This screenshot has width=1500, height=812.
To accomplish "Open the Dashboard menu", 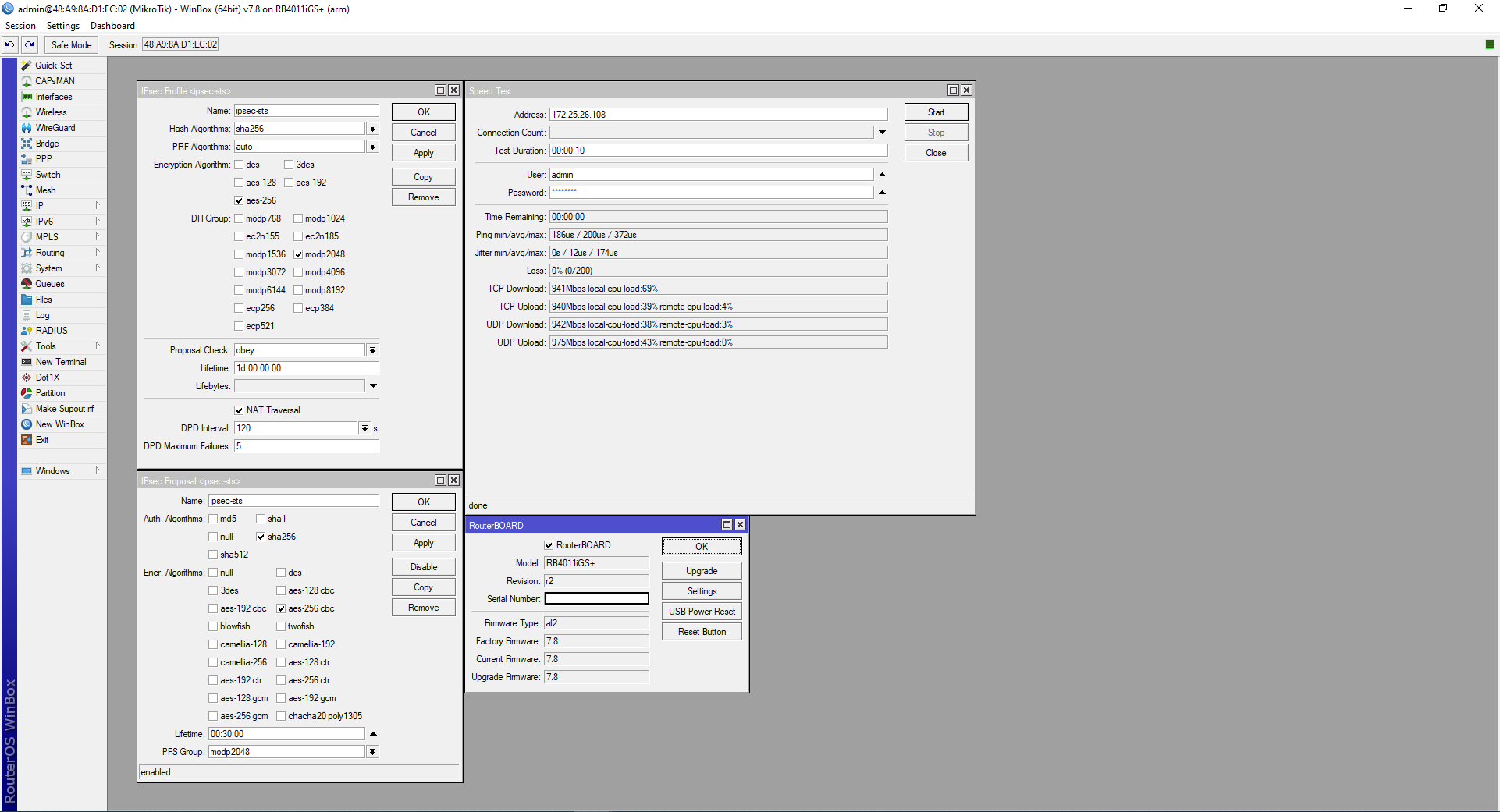I will click(x=112, y=26).
